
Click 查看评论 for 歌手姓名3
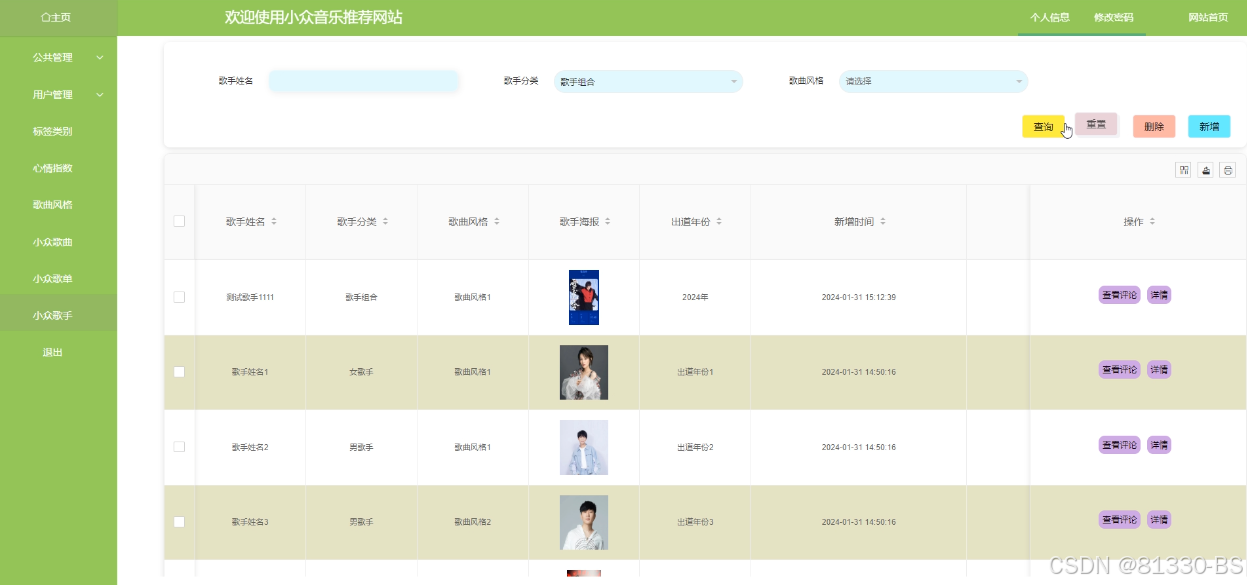click(x=1120, y=520)
